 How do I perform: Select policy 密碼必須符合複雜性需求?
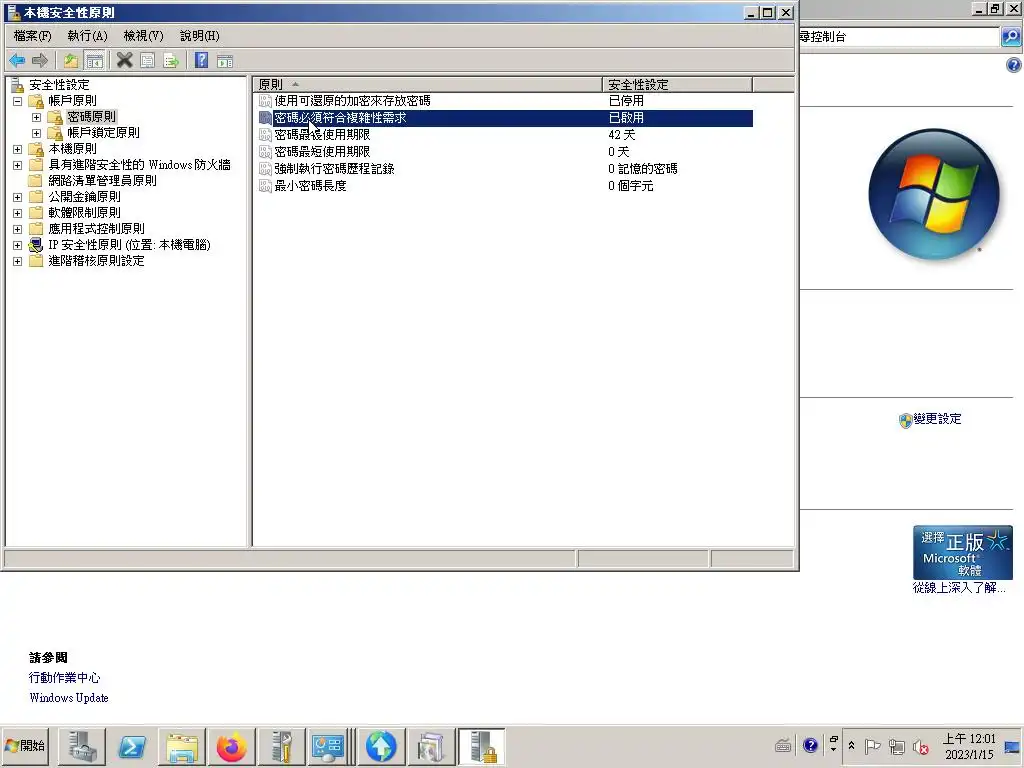[340, 118]
